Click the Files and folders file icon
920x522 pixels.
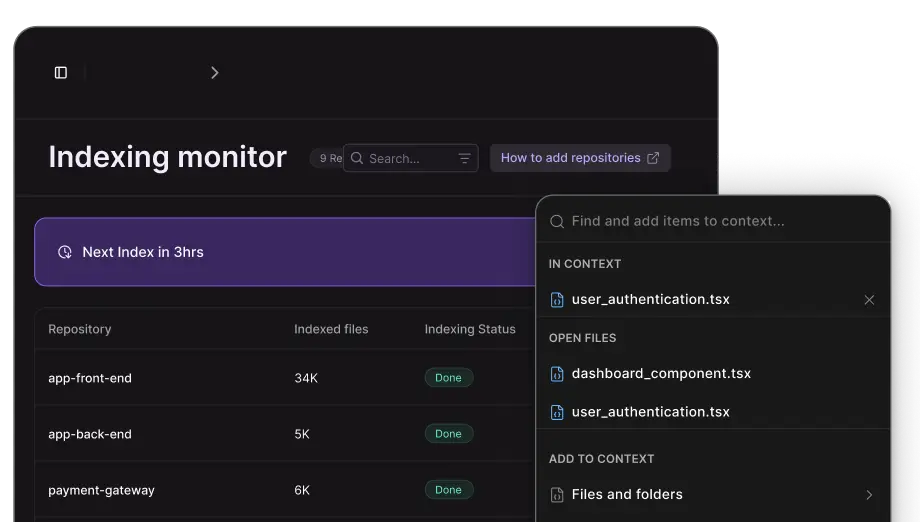point(558,495)
